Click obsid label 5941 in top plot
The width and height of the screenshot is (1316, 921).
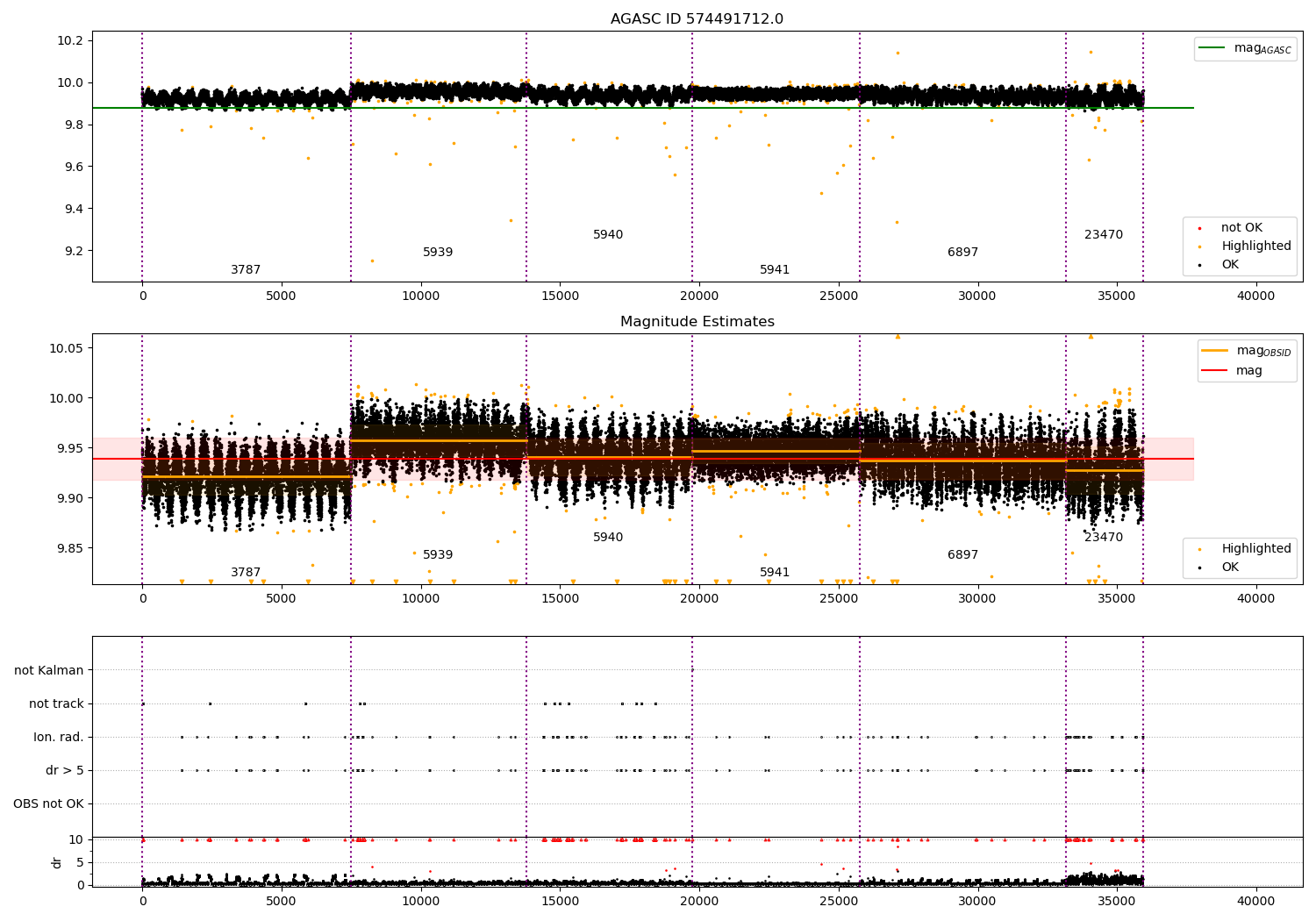tap(775, 270)
